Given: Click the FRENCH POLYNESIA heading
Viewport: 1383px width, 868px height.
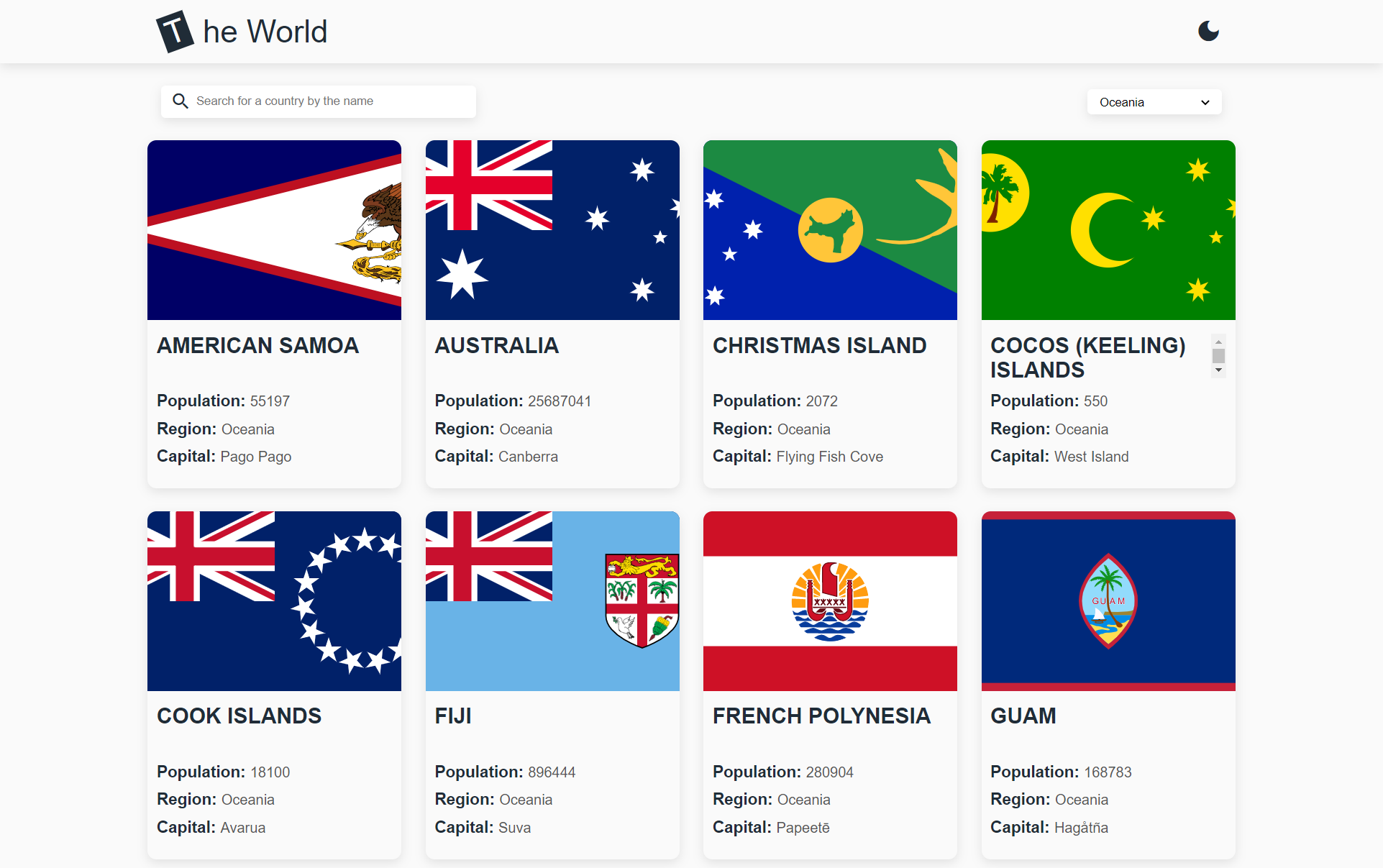Looking at the screenshot, I should pos(821,716).
